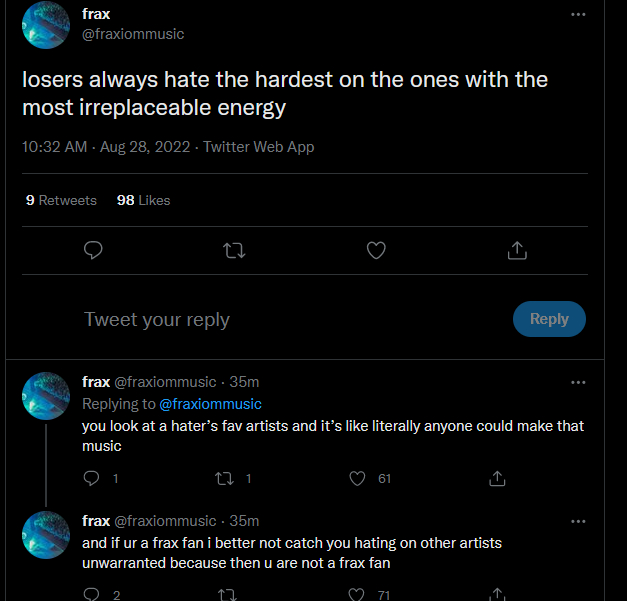Open more options on frax fan reply
This screenshot has width=627, height=601.
pyautogui.click(x=578, y=521)
